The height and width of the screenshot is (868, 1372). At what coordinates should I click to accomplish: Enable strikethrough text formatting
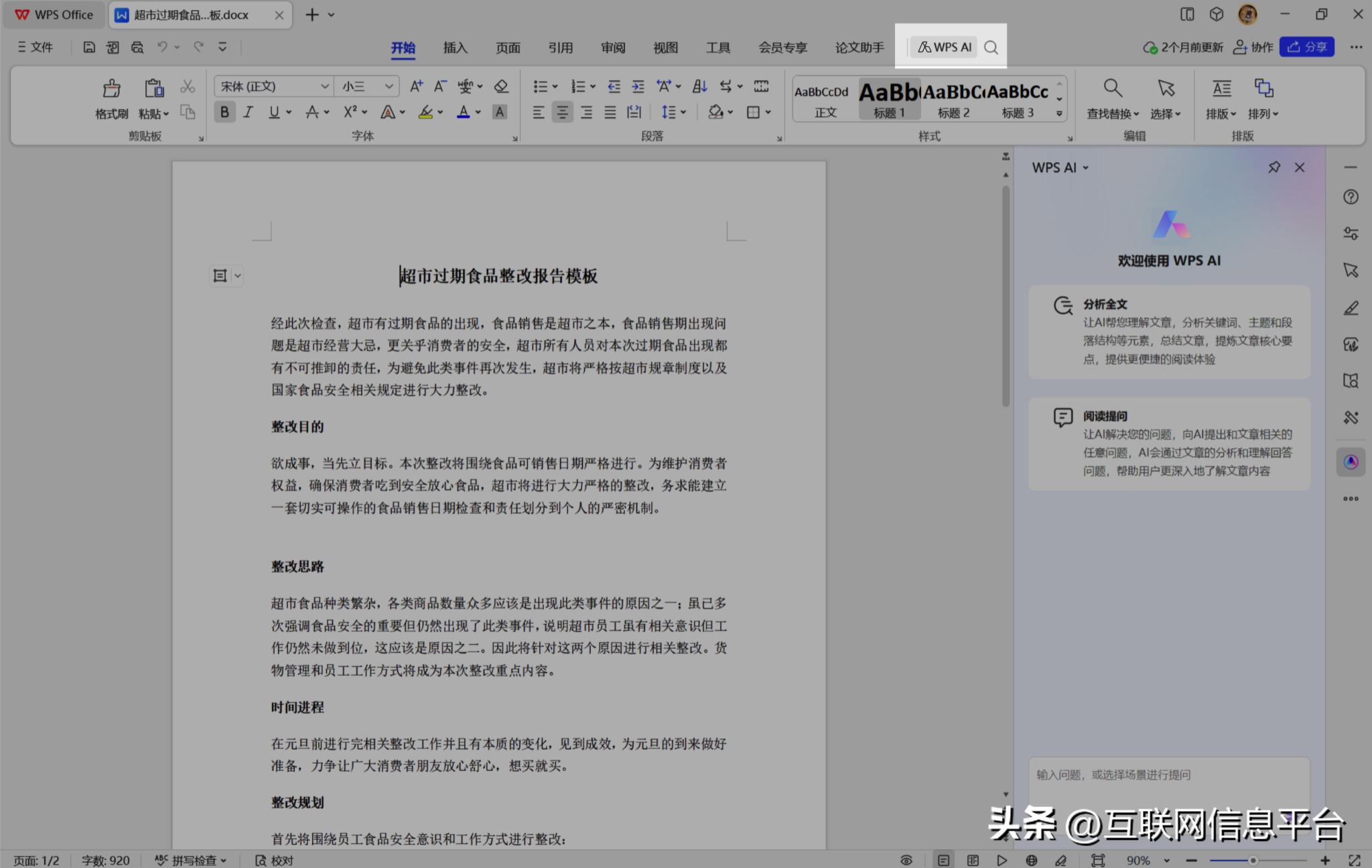point(312,112)
